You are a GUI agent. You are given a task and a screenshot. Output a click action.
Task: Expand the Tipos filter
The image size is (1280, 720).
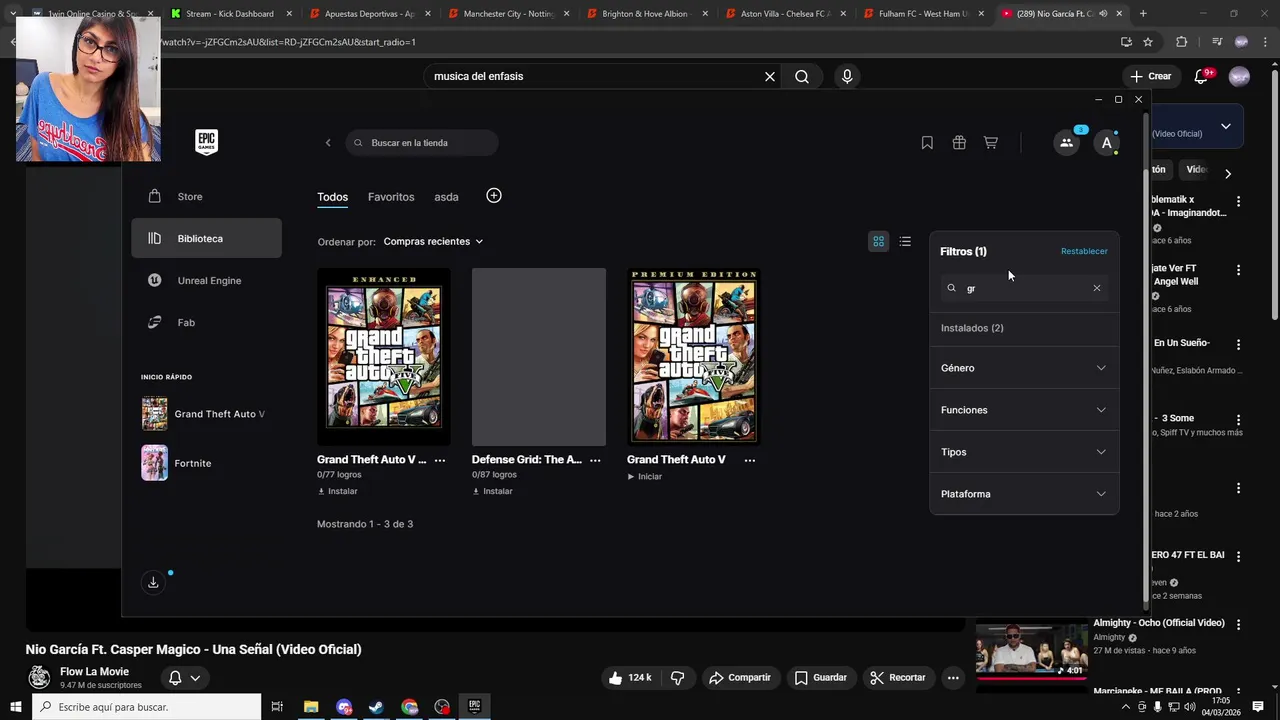(x=1024, y=452)
